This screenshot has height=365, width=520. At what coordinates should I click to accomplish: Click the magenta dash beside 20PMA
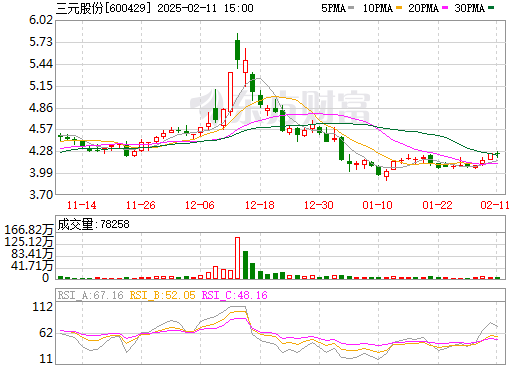click(445, 7)
